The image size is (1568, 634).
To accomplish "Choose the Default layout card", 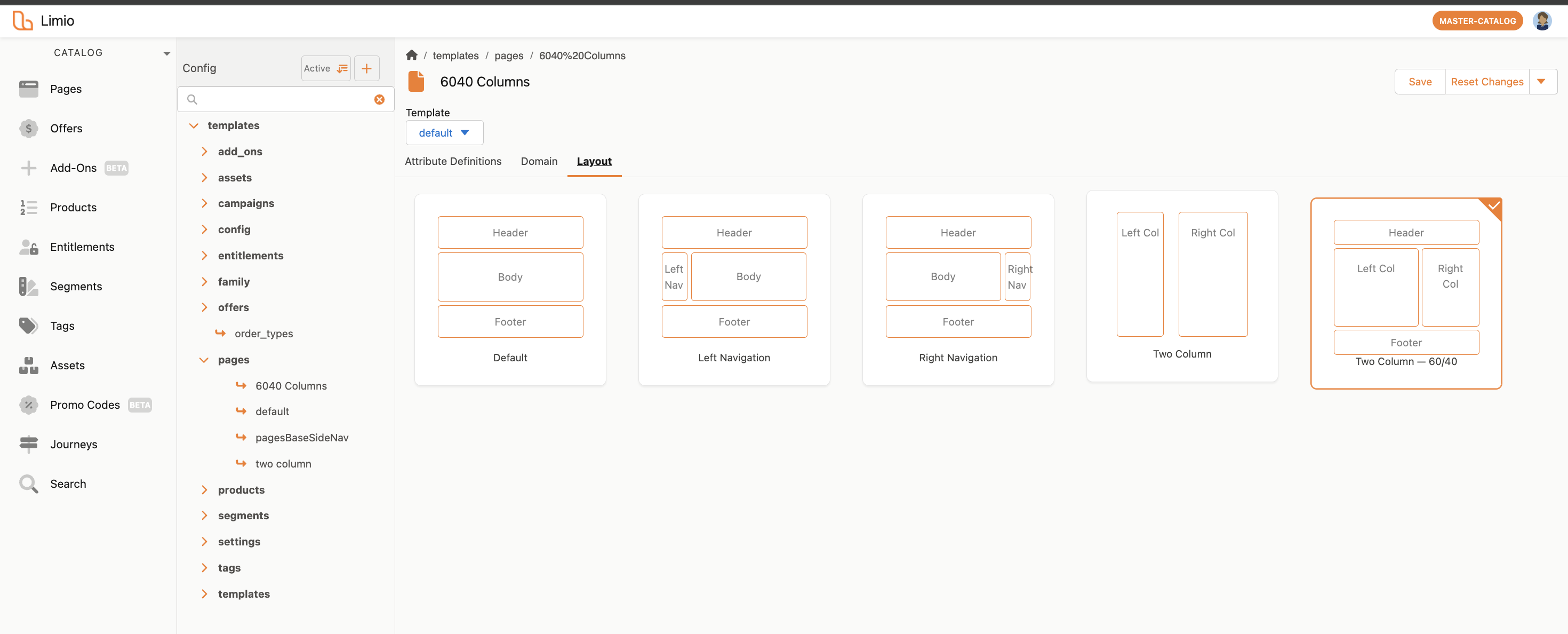I will (x=509, y=289).
